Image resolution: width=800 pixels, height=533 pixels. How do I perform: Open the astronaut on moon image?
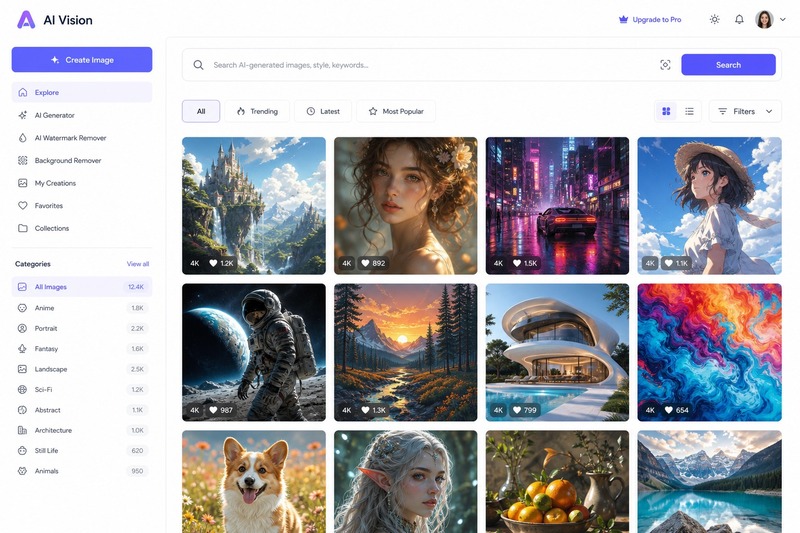point(254,352)
